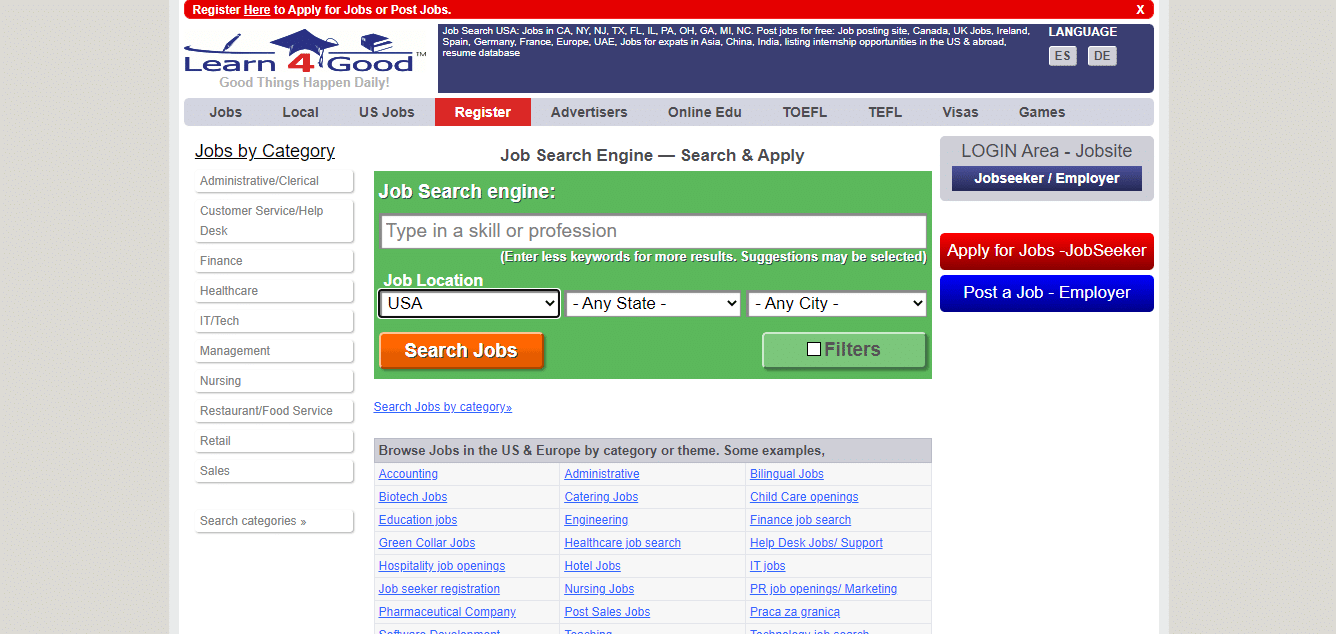Open the Administrative jobs link
1336x634 pixels.
pyautogui.click(x=602, y=474)
